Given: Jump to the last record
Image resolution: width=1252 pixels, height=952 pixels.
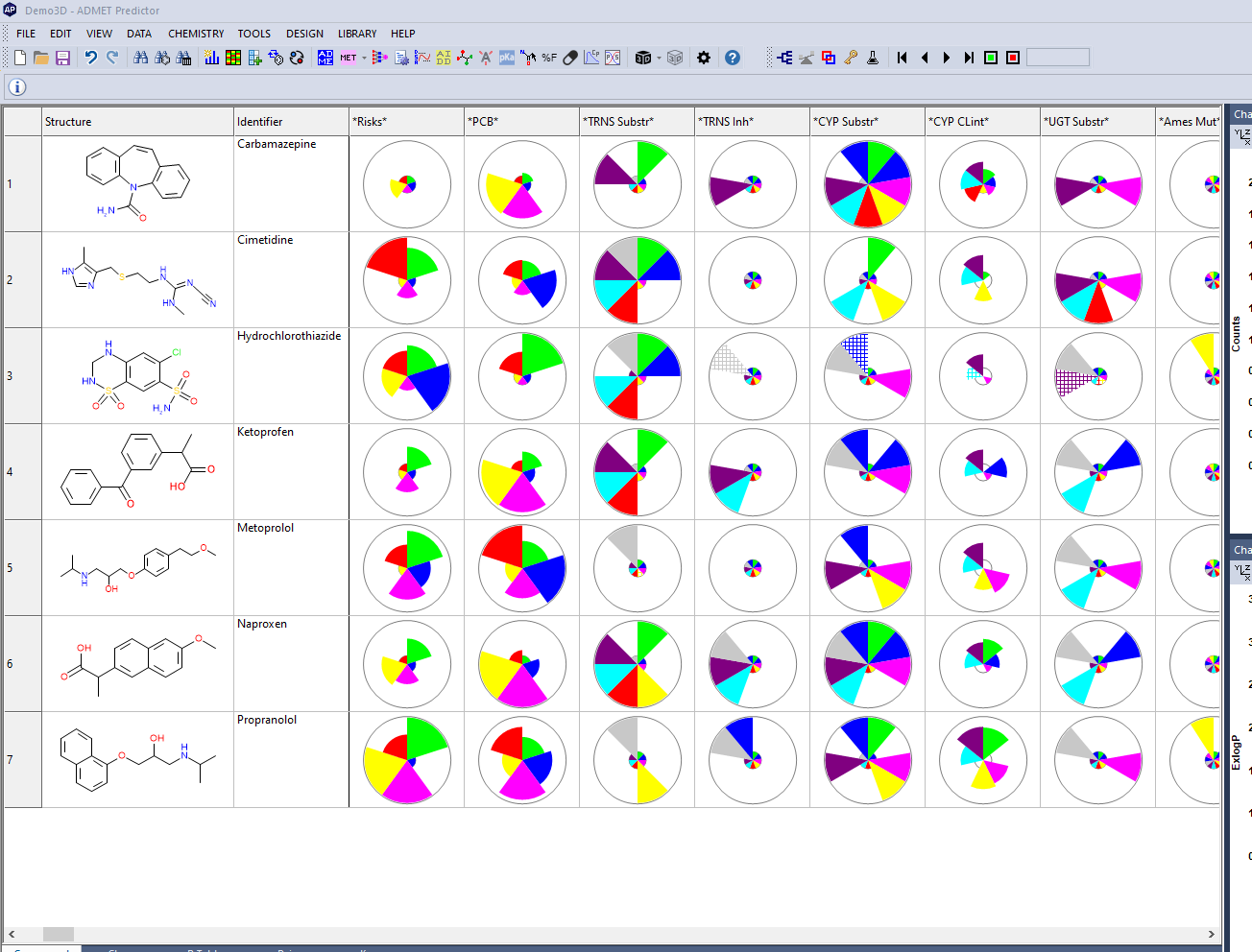Looking at the screenshot, I should [x=969, y=58].
